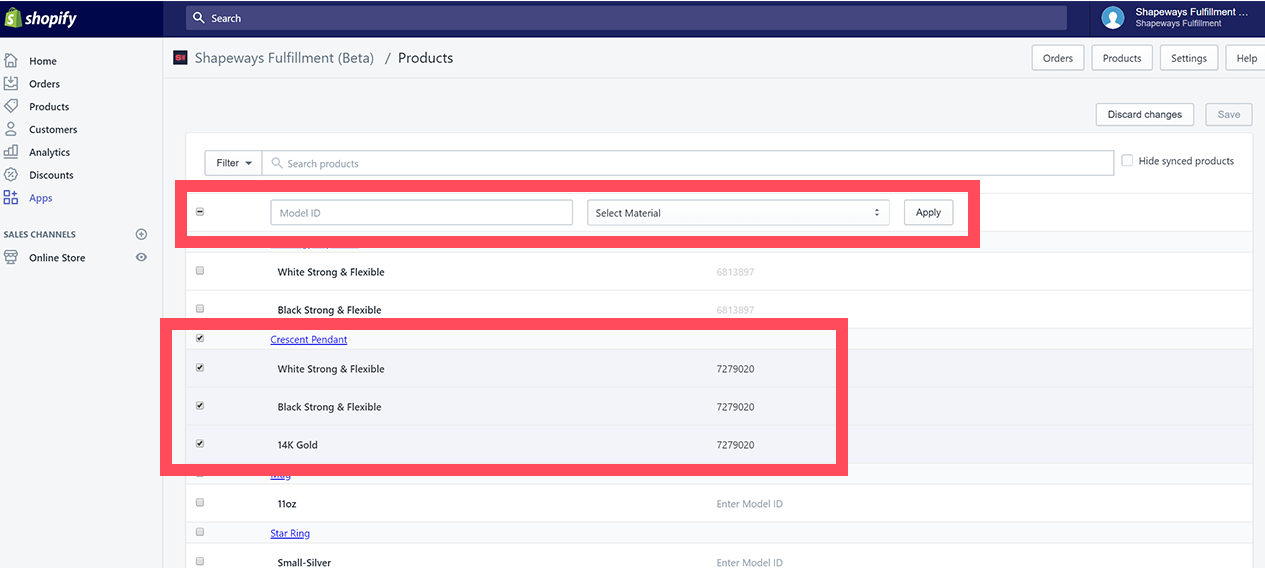Click the Save button
The height and width of the screenshot is (568, 1265).
tap(1229, 114)
